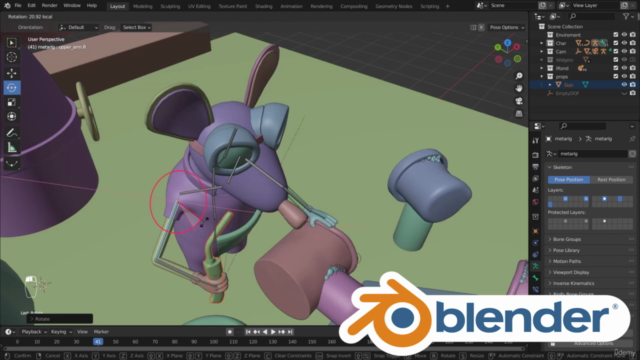The image size is (640, 360).
Task: Click the pan view hand icon
Action: point(519,88)
